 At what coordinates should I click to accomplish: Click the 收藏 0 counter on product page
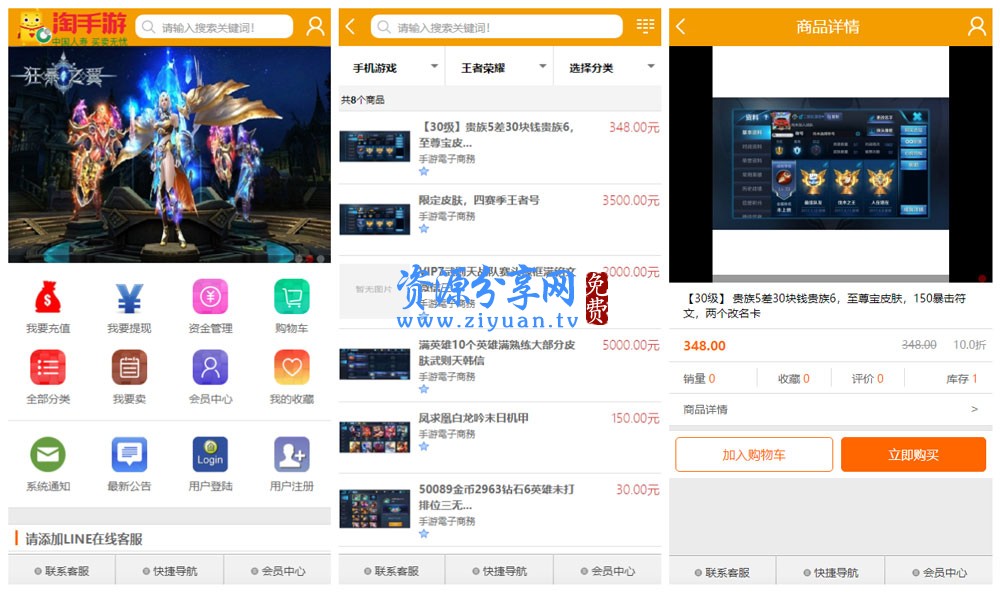click(x=793, y=379)
